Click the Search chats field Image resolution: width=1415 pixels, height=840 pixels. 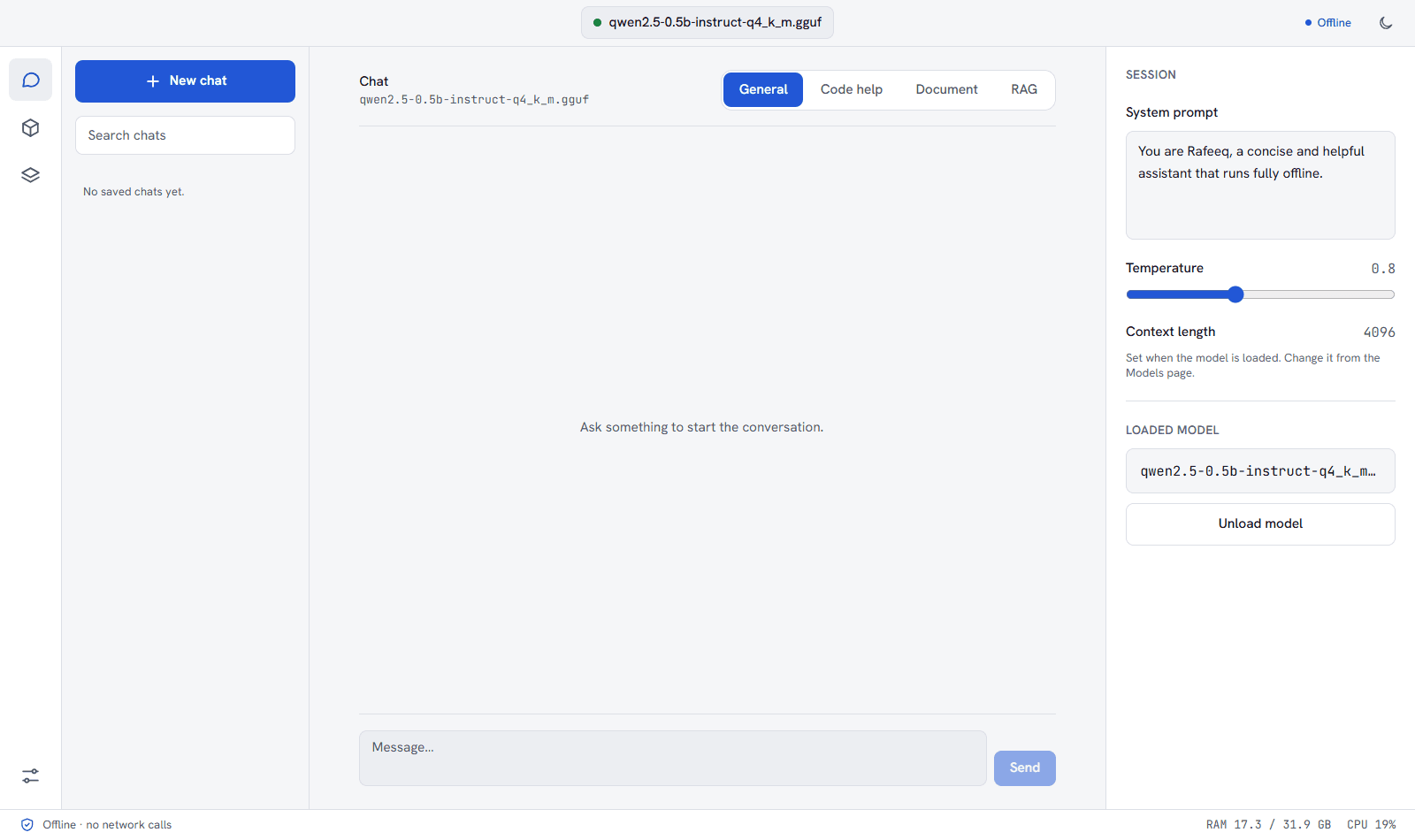(185, 135)
